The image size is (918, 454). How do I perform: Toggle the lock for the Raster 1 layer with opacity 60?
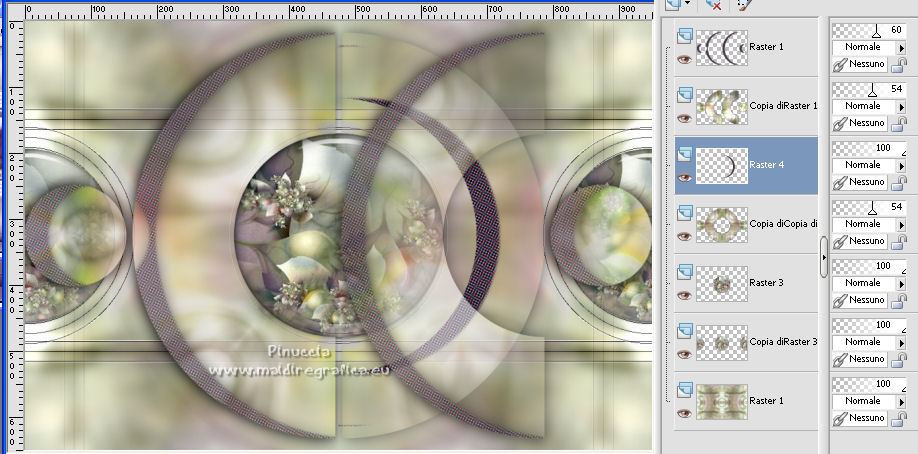[898, 65]
